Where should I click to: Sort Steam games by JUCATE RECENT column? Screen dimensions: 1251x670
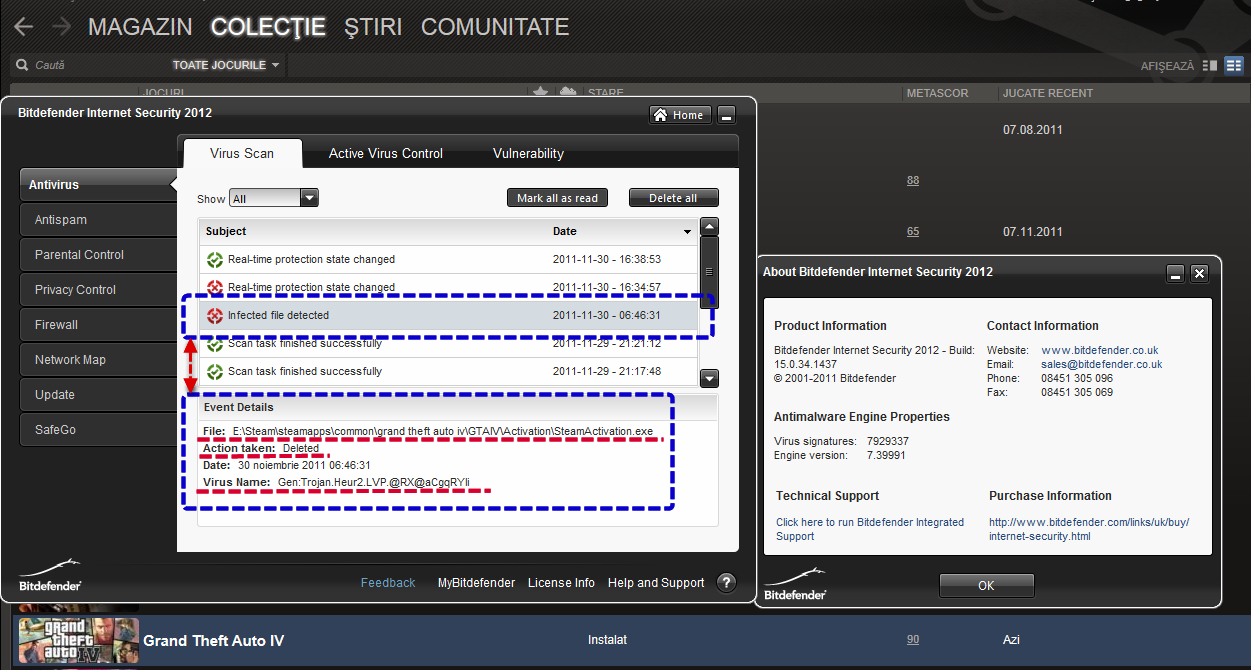click(1048, 93)
